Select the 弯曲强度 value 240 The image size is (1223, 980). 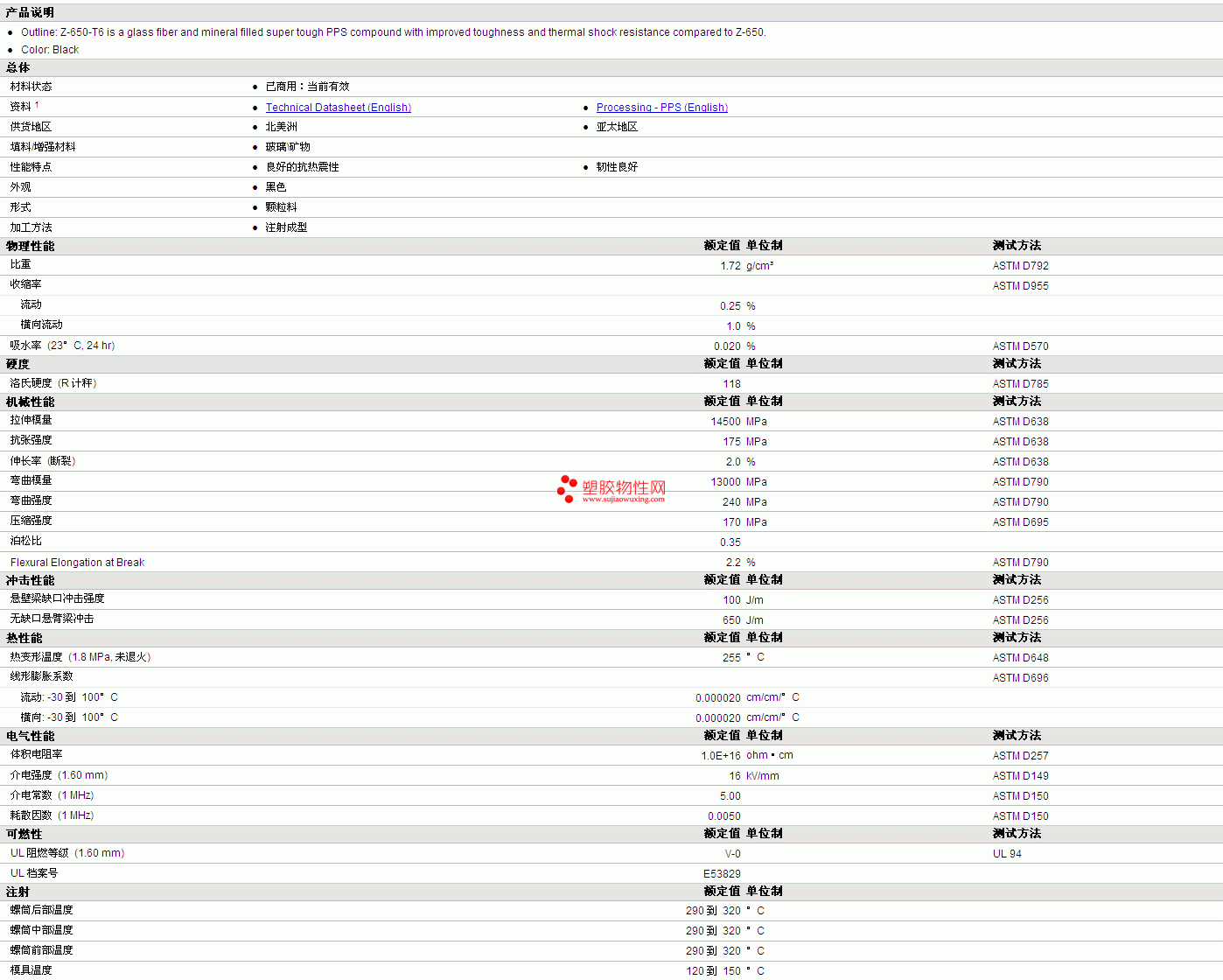pyautogui.click(x=732, y=502)
